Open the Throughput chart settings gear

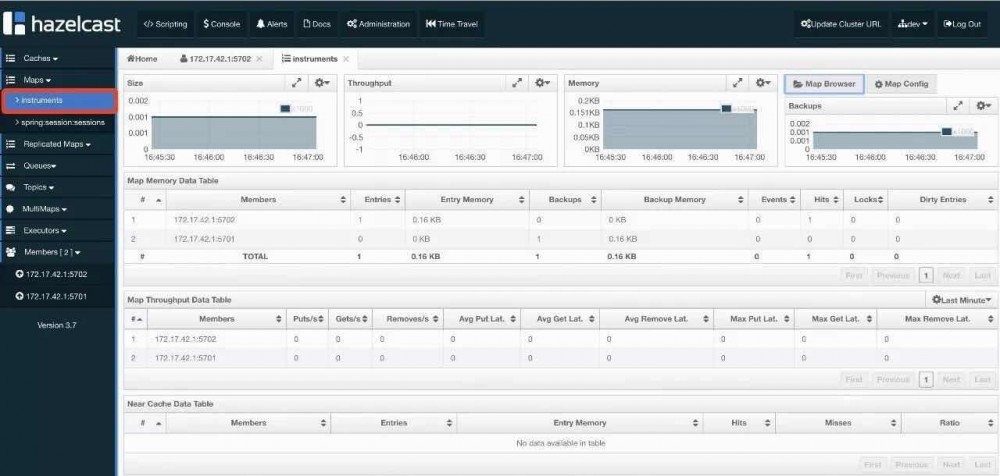543,83
